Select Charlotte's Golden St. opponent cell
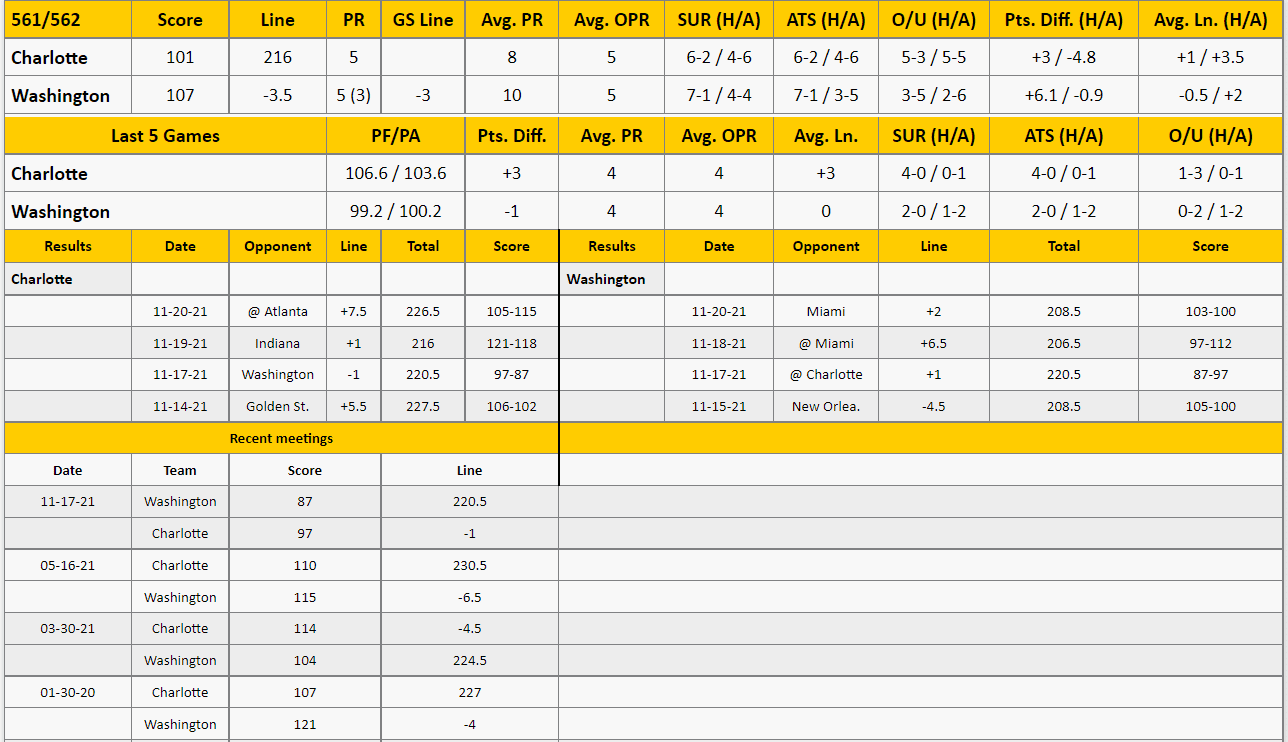This screenshot has height=742, width=1288. 278,406
